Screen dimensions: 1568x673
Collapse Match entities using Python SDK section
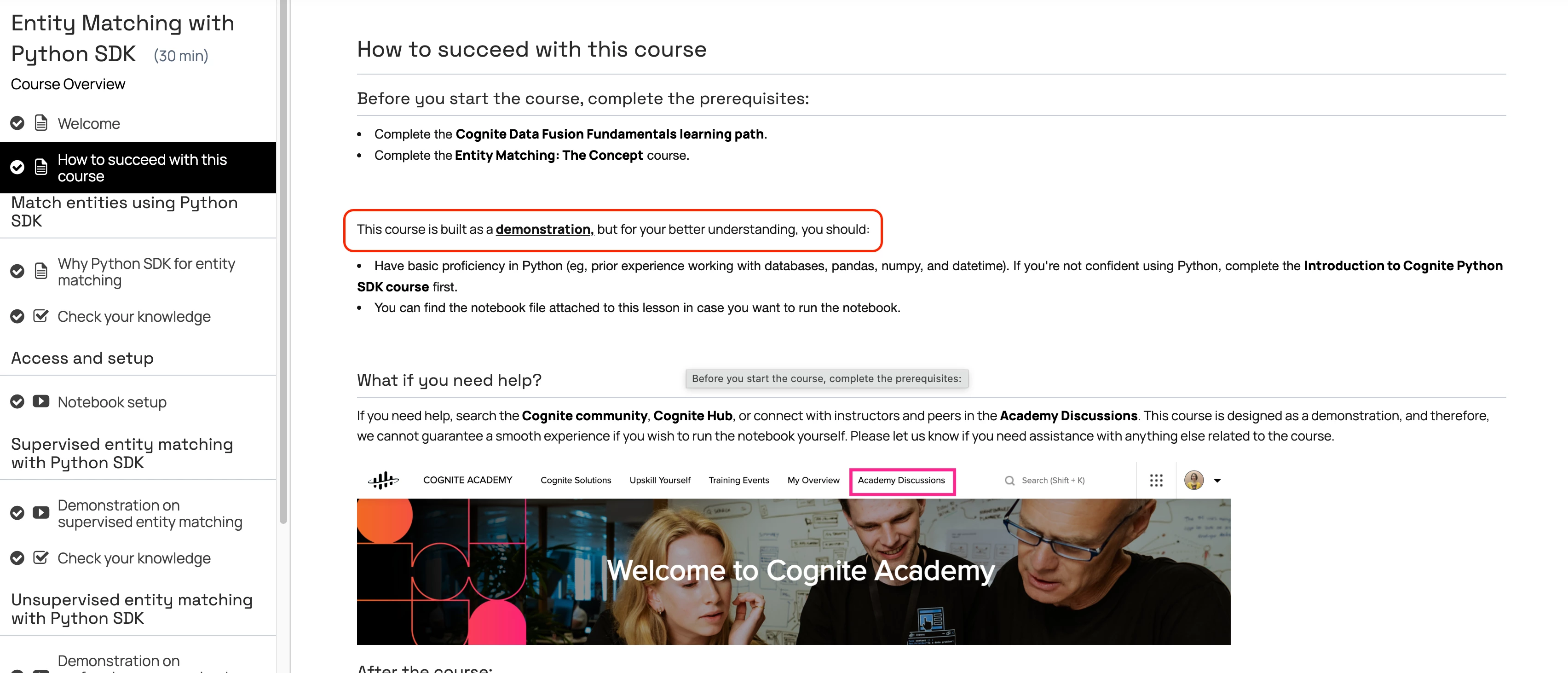[124, 211]
